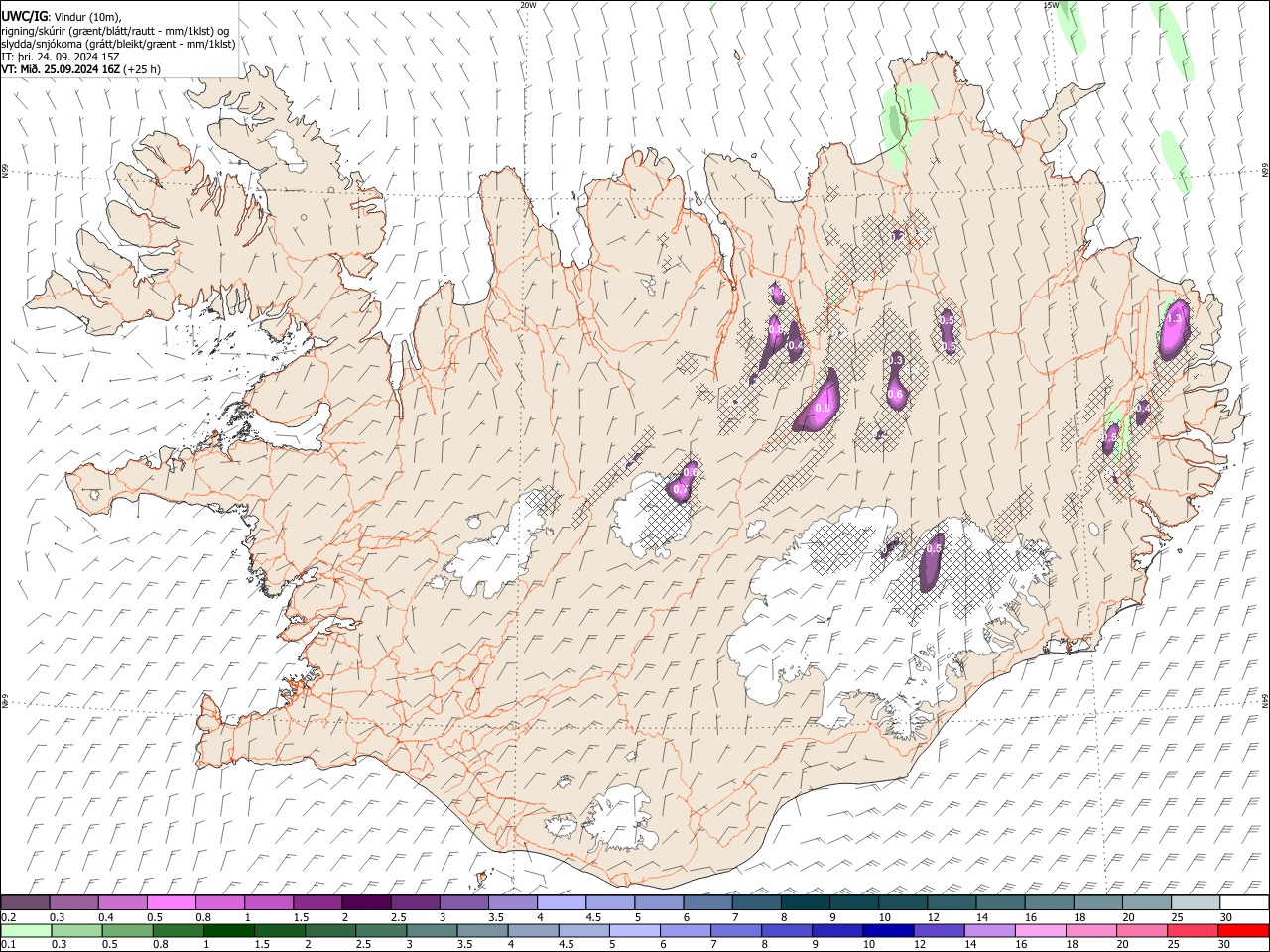Click the '0.3' value on the map

(x=896, y=360)
